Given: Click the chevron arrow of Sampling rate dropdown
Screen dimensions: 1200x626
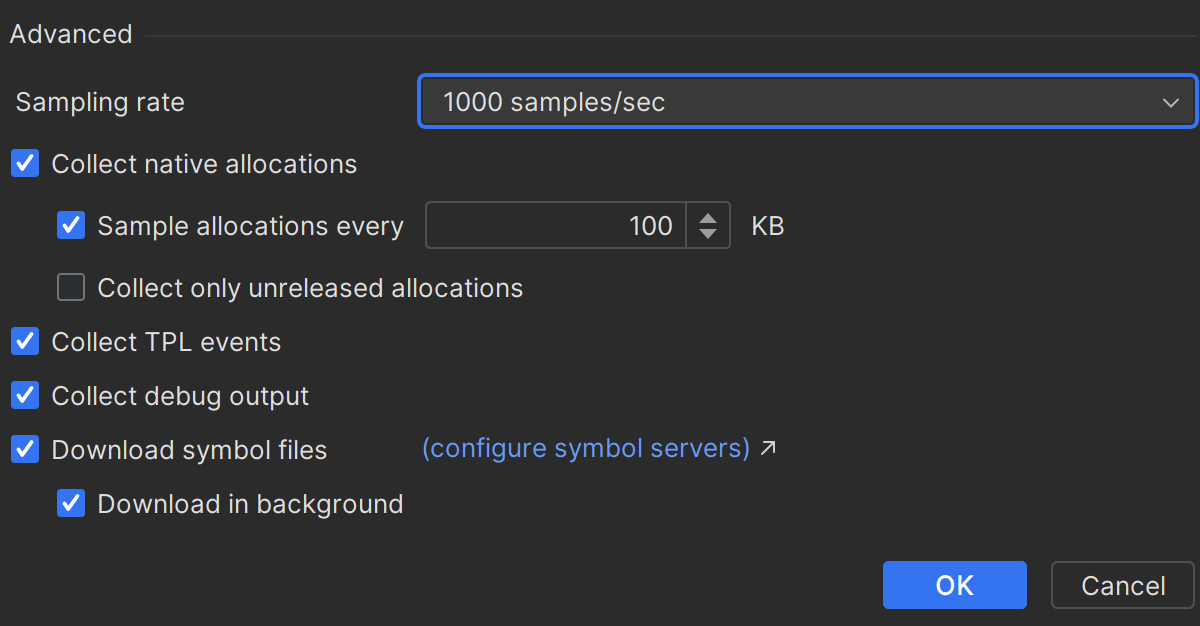Looking at the screenshot, I should tap(1171, 102).
